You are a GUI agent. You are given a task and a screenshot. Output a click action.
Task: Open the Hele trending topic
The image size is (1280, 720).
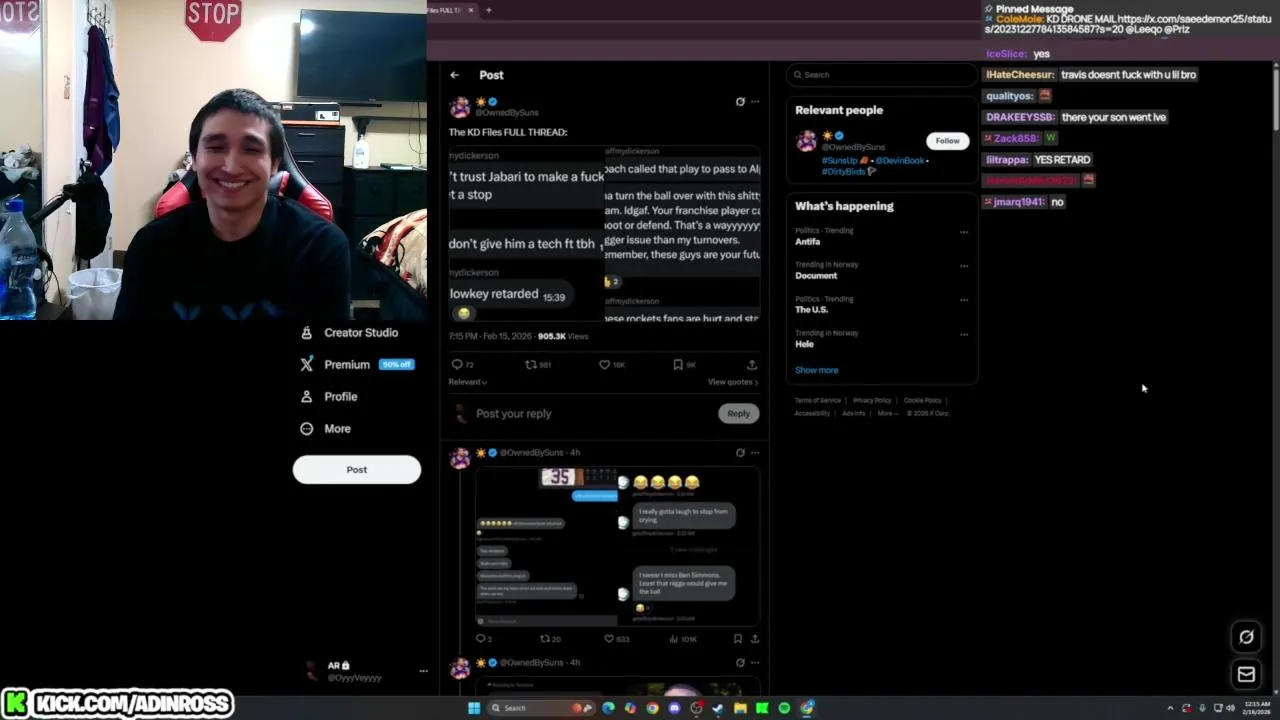(804, 344)
